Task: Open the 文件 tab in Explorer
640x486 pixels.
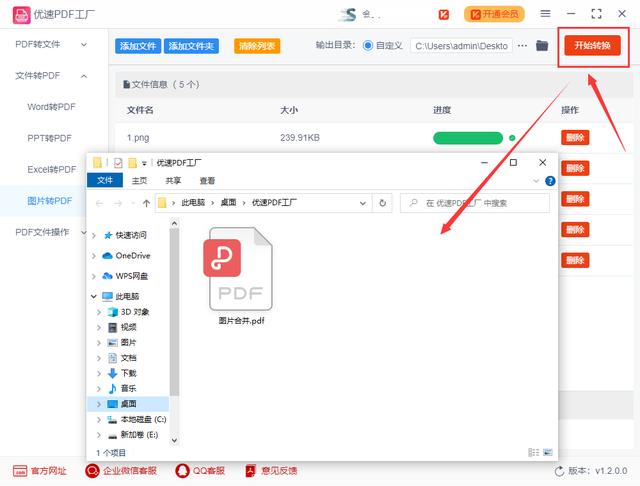Action: click(x=105, y=180)
